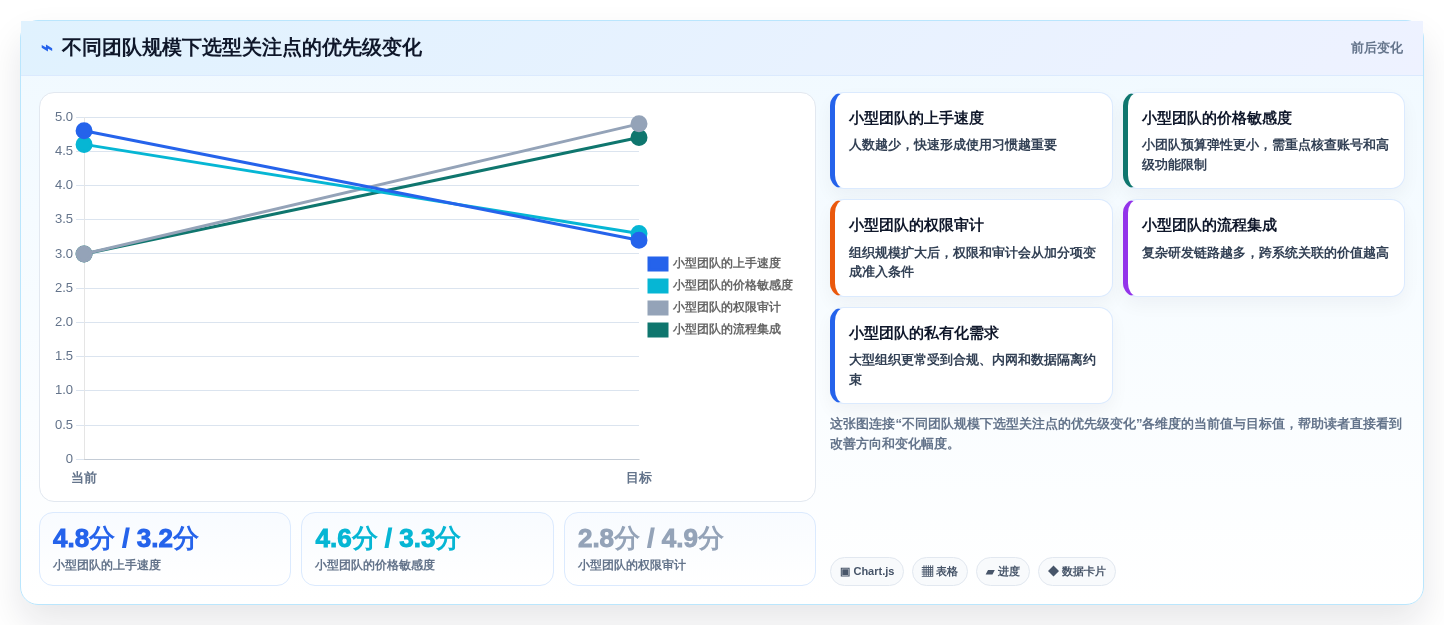Viewport: 1444px width, 625px height.
Task: Click the 2.8分 / 4.9分 stat card
Action: tap(690, 549)
